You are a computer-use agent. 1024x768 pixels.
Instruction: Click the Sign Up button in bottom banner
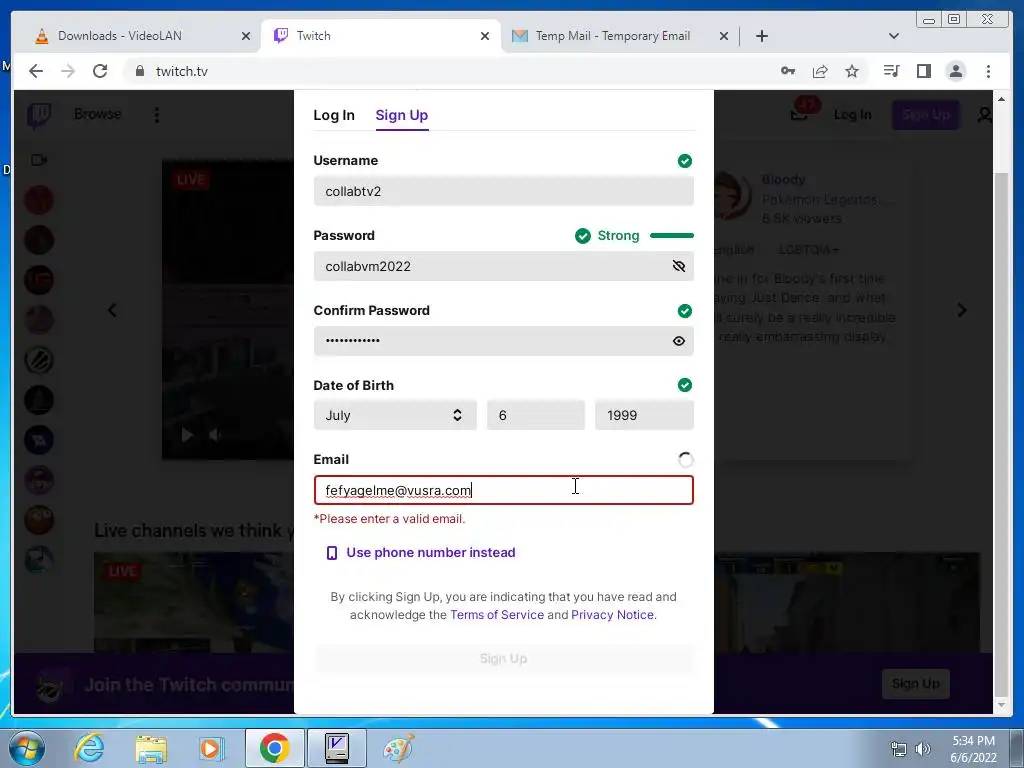point(916,684)
